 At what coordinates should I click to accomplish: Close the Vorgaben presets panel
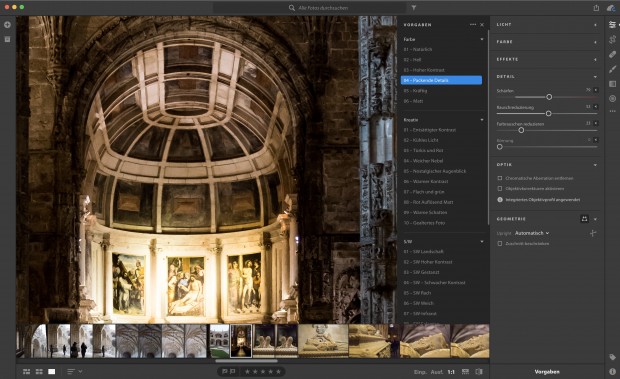[x=482, y=25]
